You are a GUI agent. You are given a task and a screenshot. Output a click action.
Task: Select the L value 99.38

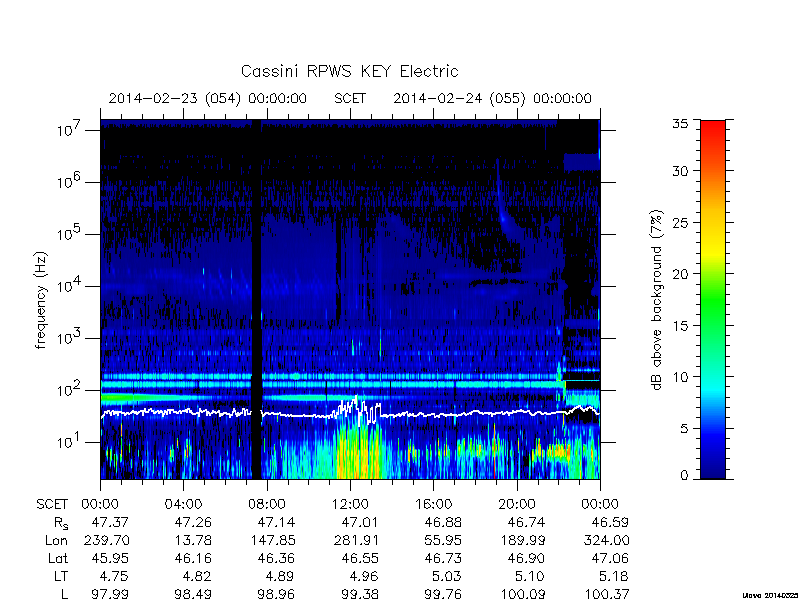pyautogui.click(x=360, y=594)
